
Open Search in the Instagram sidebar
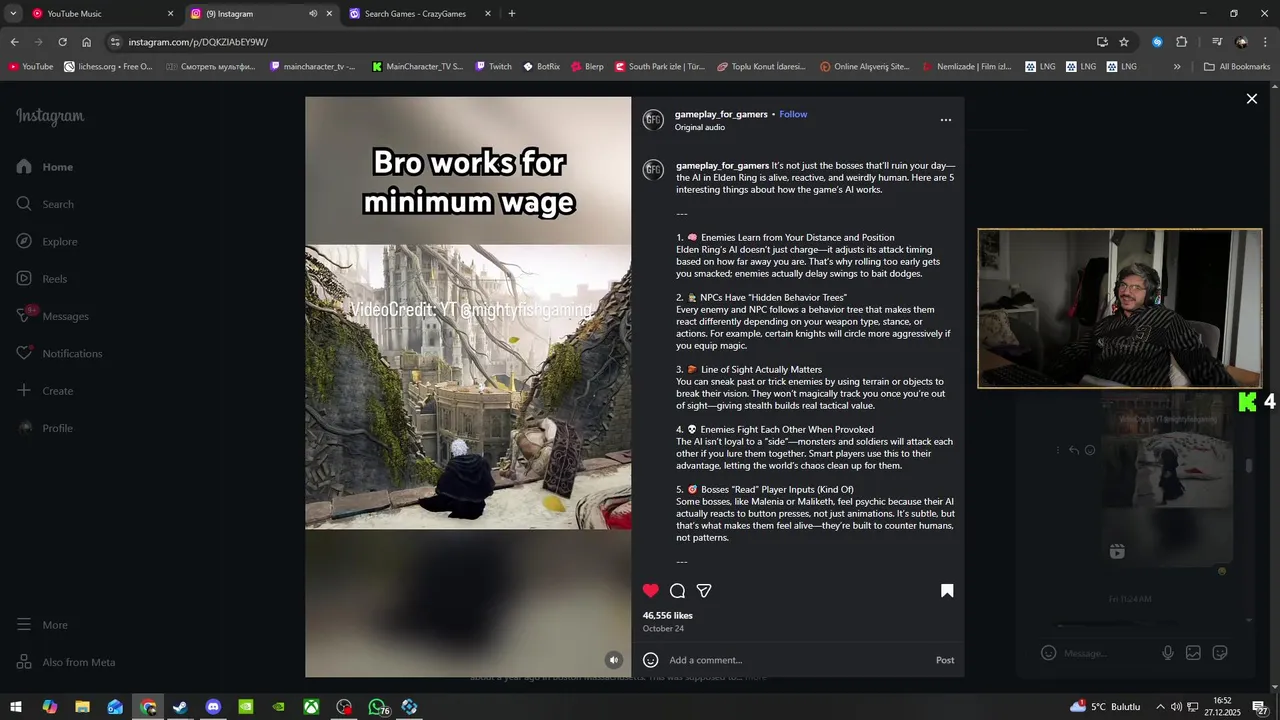click(x=45, y=204)
